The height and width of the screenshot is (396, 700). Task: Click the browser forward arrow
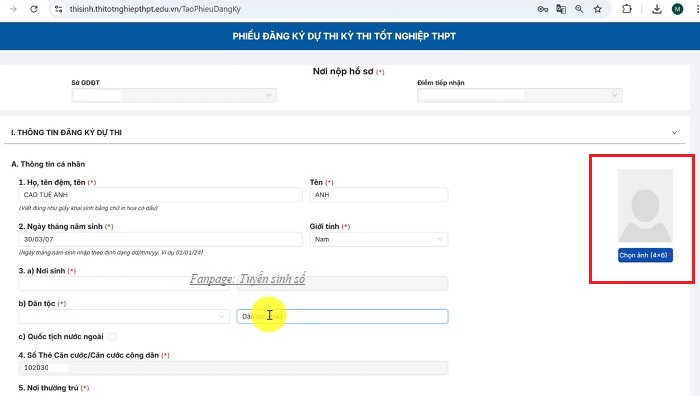tap(13, 9)
